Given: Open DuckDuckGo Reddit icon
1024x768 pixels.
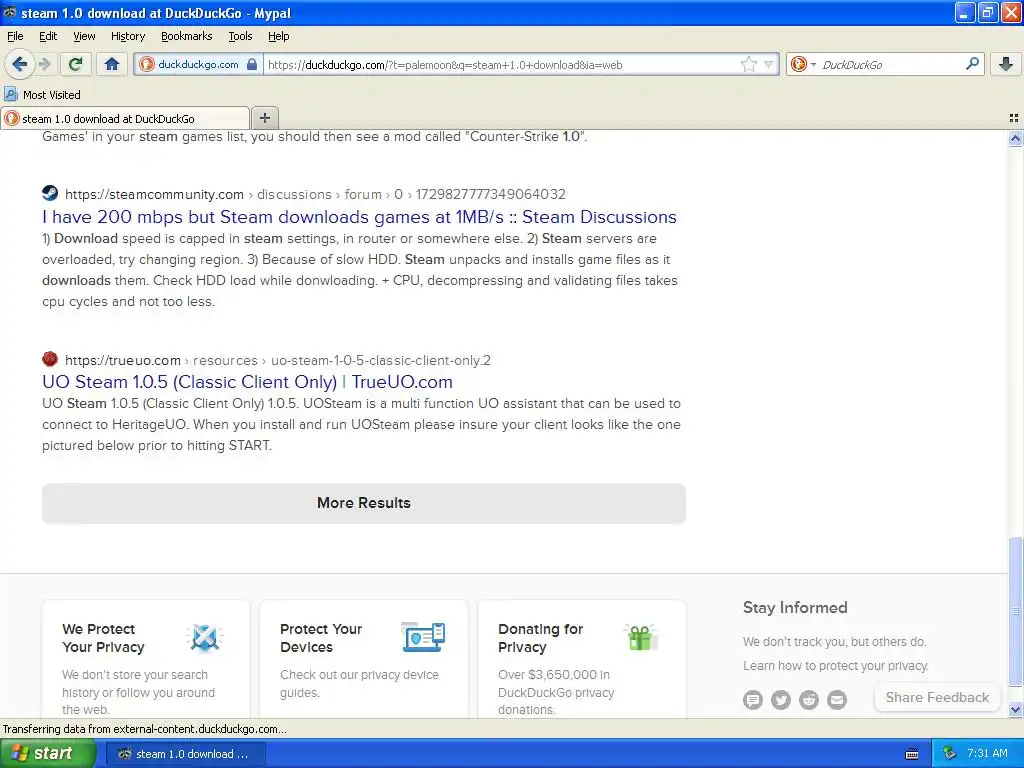Looking at the screenshot, I should point(808,700).
